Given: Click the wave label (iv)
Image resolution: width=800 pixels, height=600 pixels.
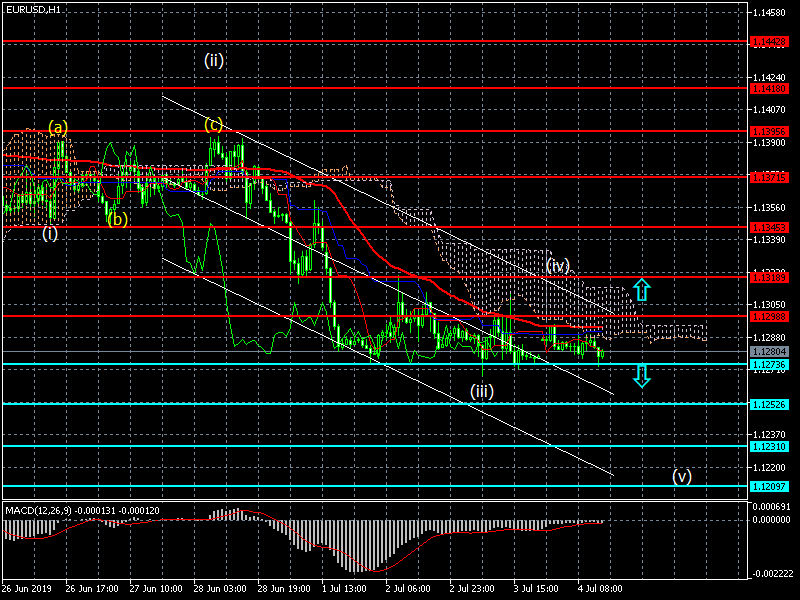Looking at the screenshot, I should coord(558,266).
